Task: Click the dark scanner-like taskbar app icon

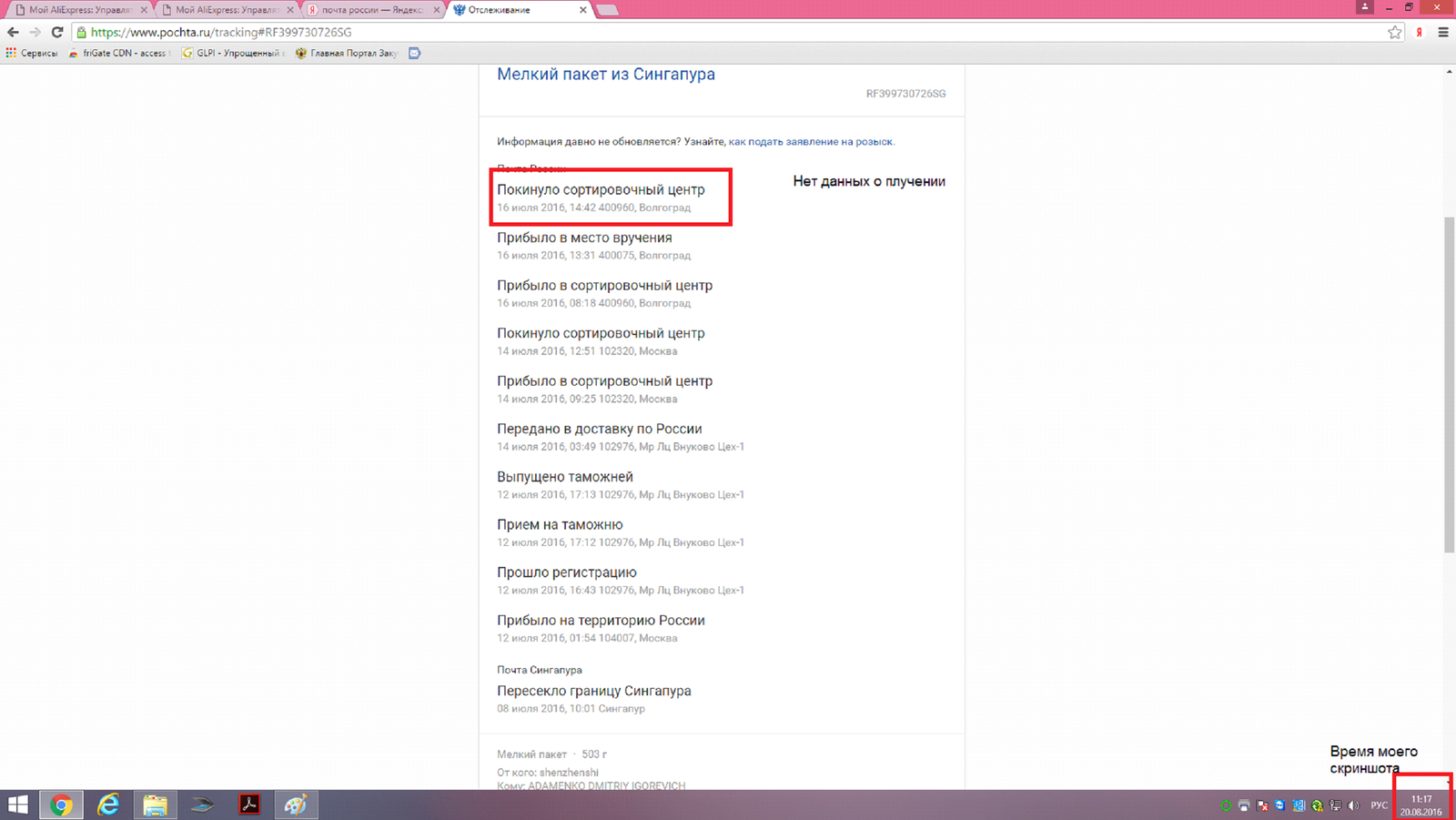Action: tap(202, 805)
